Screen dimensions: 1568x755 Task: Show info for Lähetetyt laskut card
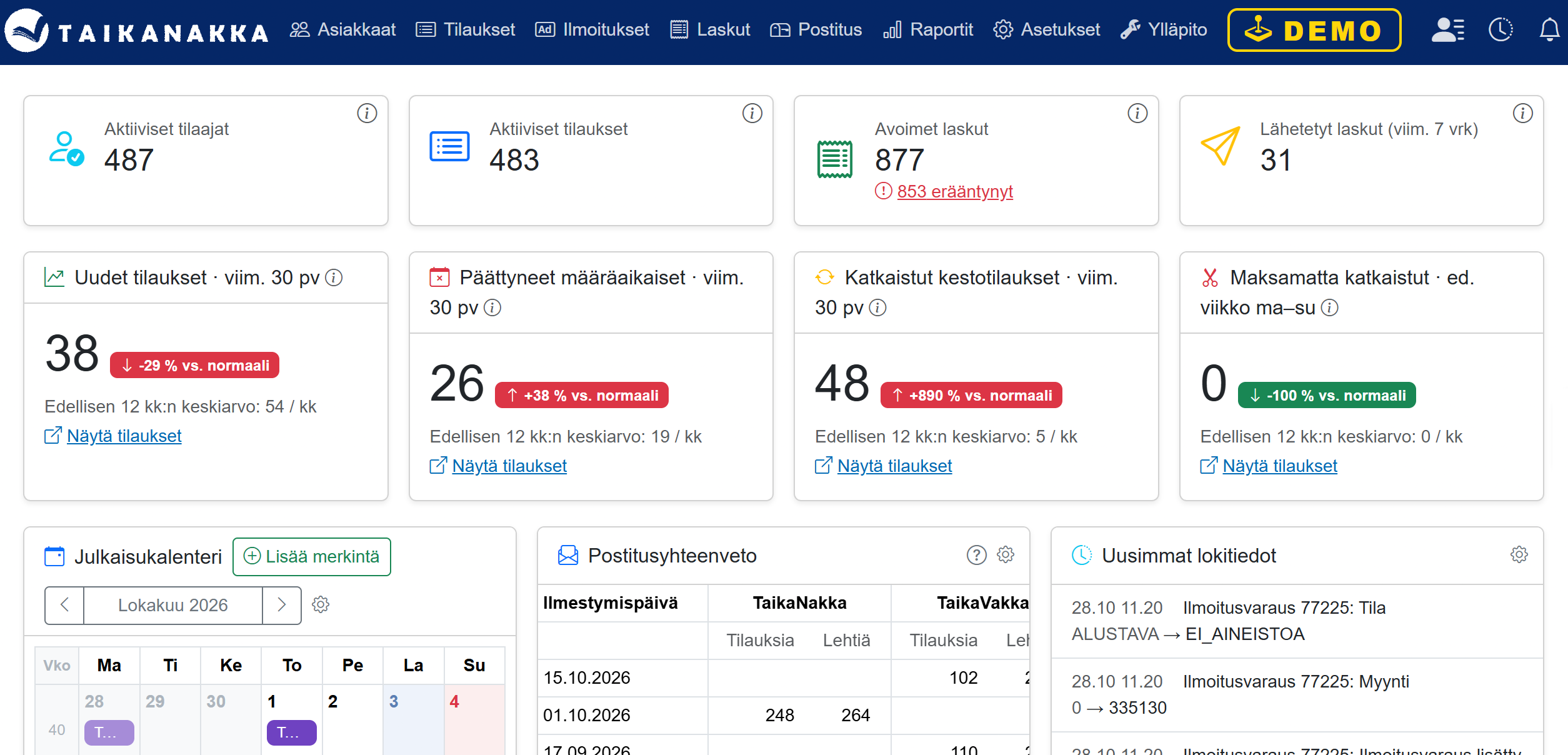[1523, 113]
